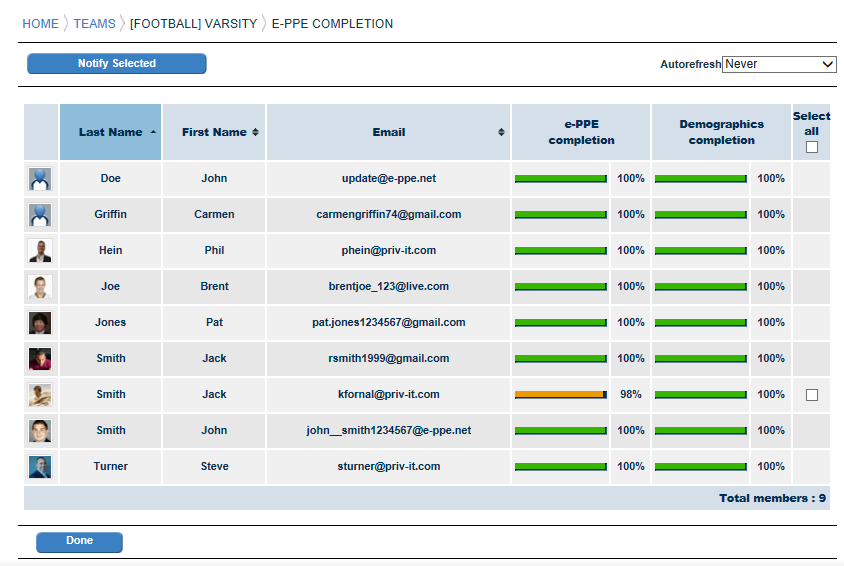Open John Doe's default avatar icon
Image resolution: width=844 pixels, height=566 pixels.
(x=40, y=179)
